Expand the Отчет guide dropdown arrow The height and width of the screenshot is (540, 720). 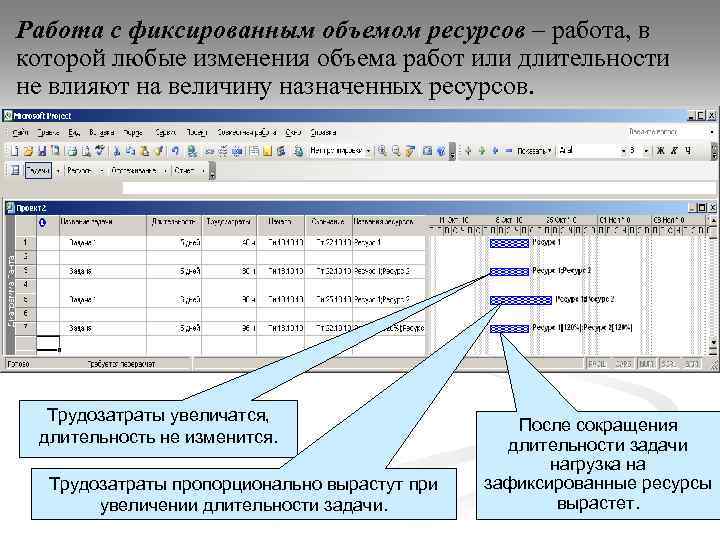[203, 171]
